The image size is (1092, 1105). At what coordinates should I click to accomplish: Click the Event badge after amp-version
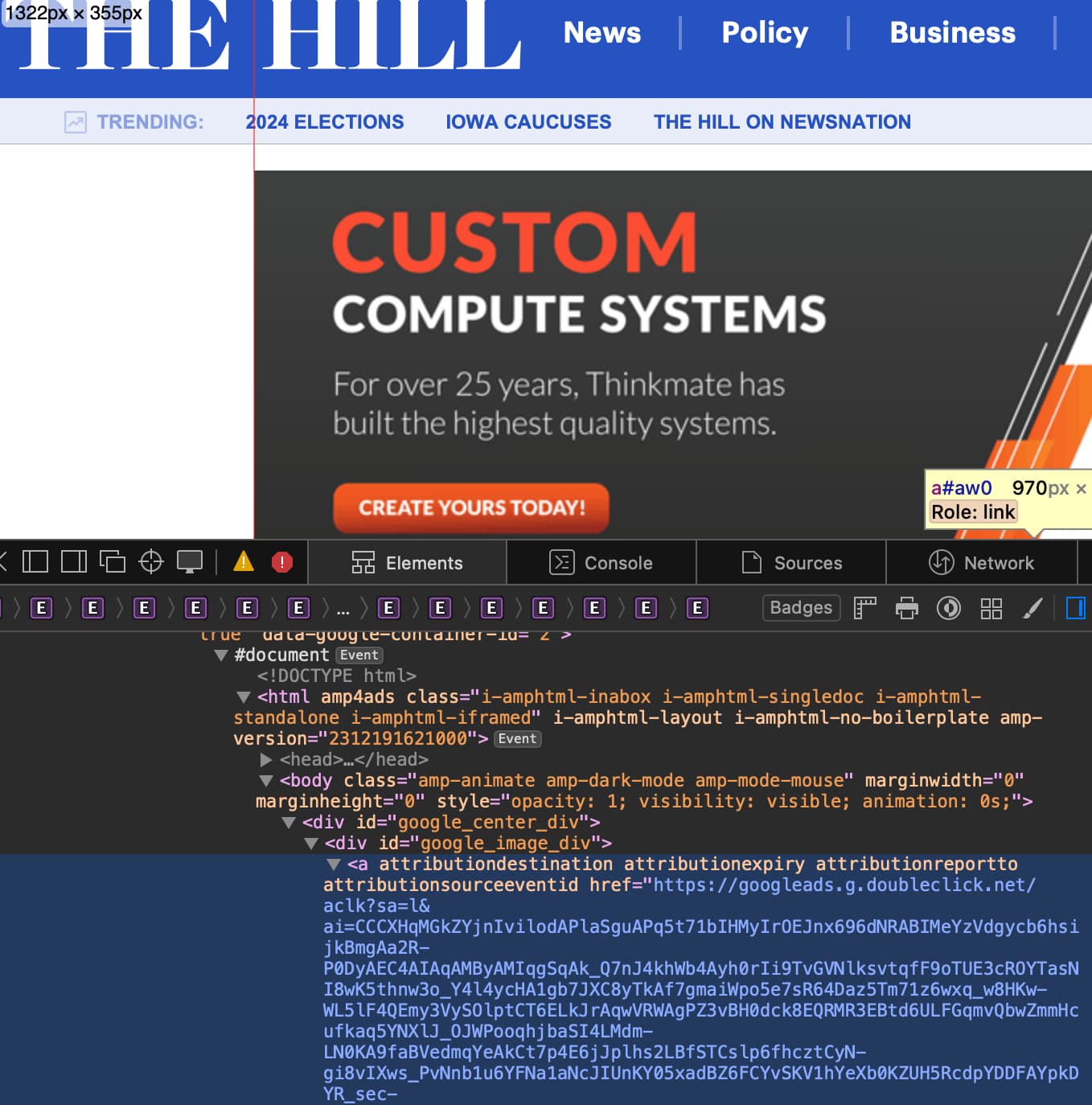tap(517, 739)
